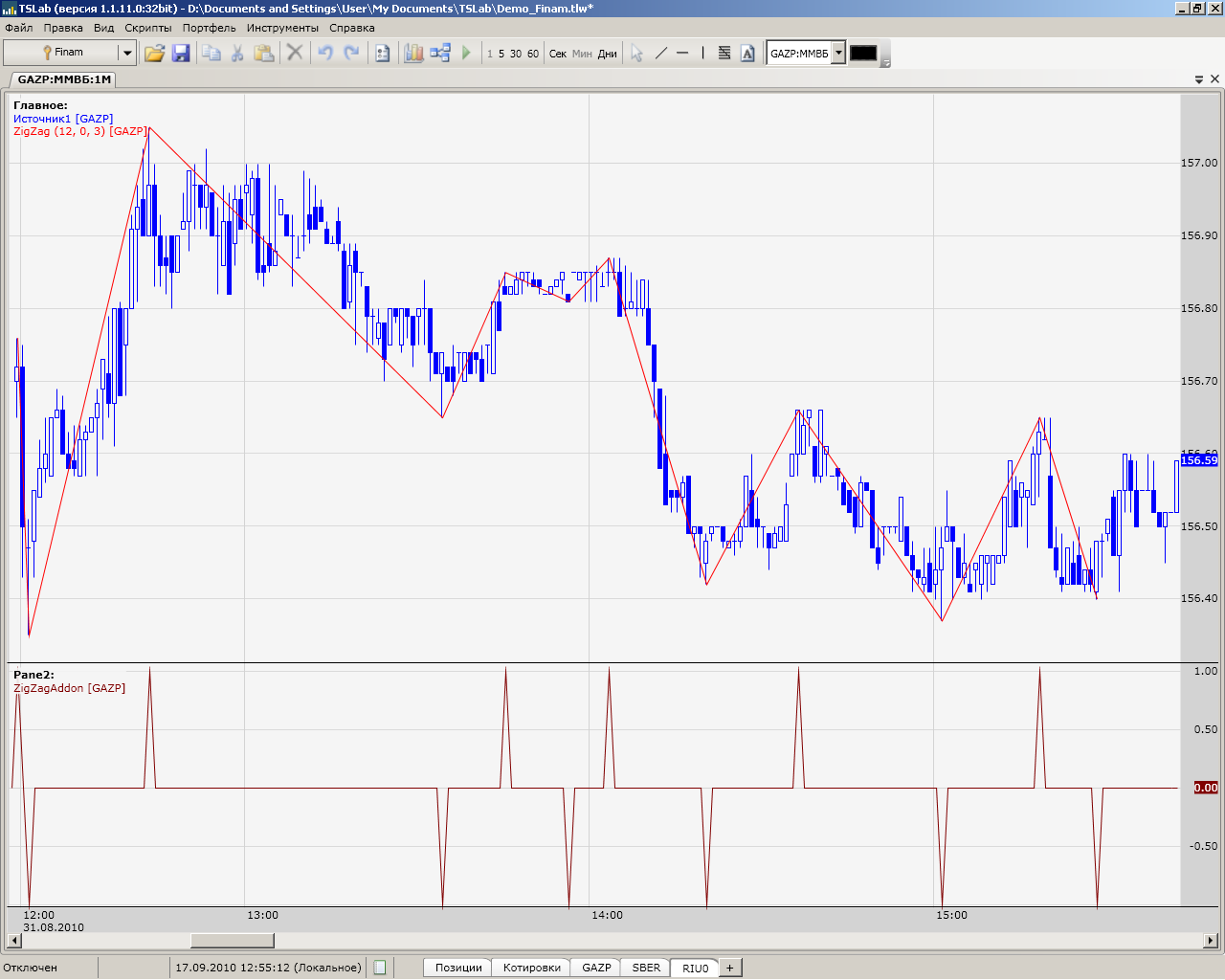Save the workspace with the floppy icon
This screenshot has width=1225, height=980.
pyautogui.click(x=181, y=54)
